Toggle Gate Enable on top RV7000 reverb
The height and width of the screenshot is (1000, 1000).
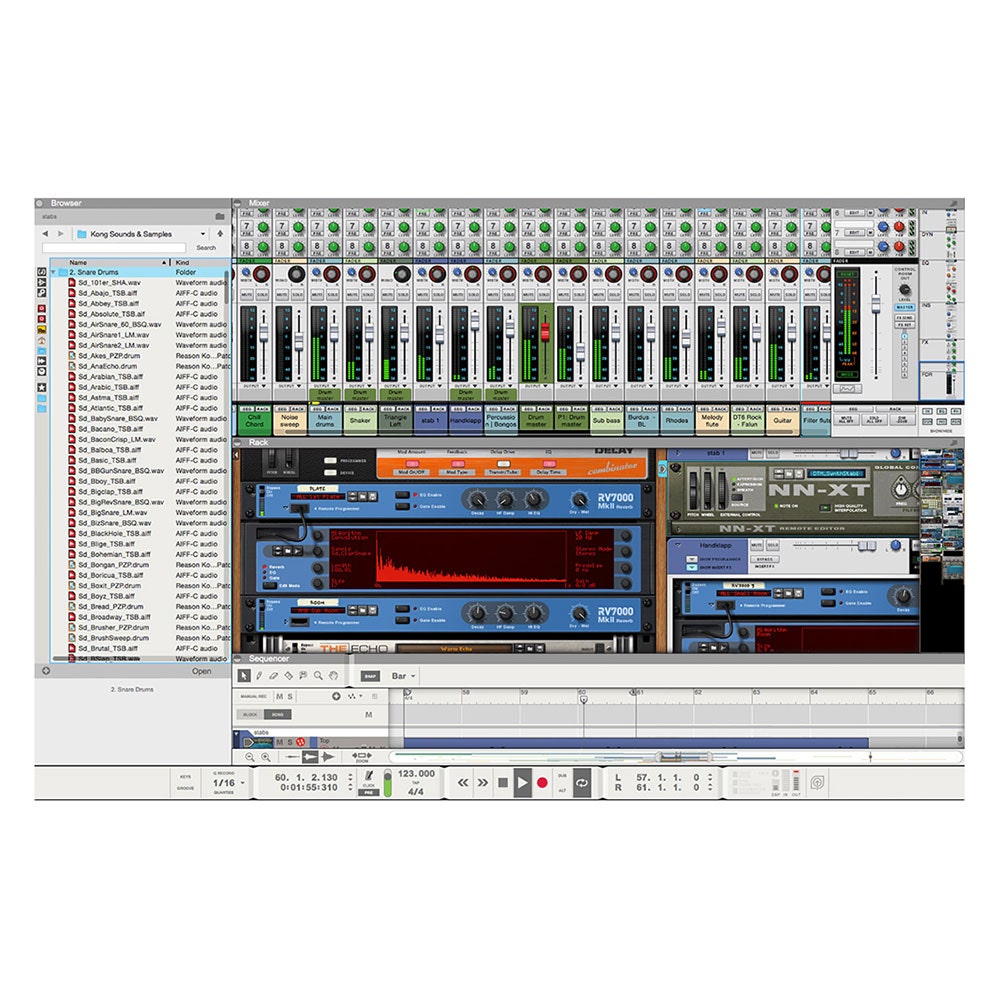pyautogui.click(x=403, y=506)
